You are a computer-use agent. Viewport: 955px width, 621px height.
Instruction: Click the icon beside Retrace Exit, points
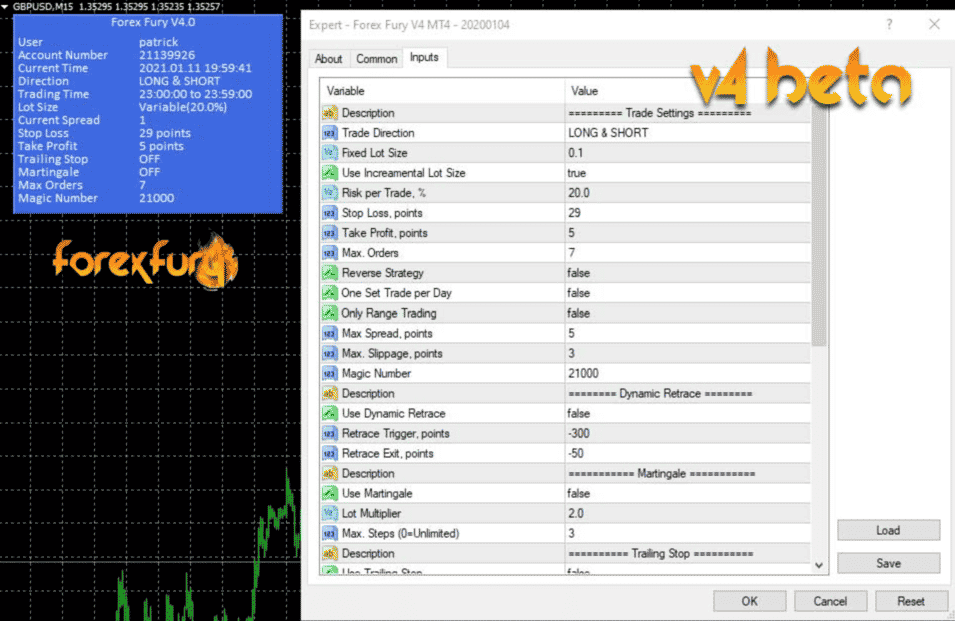(329, 454)
